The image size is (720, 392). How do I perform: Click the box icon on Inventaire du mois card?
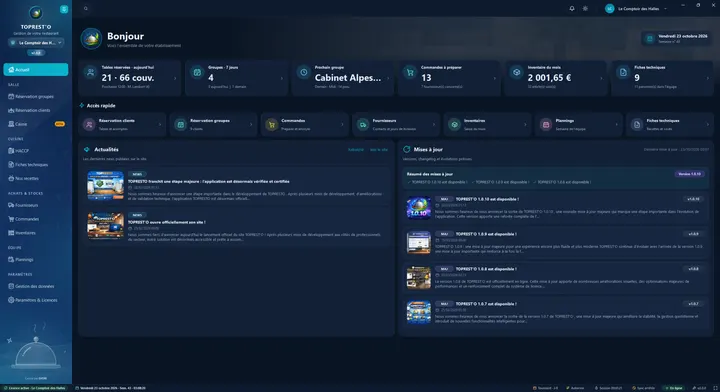(517, 73)
